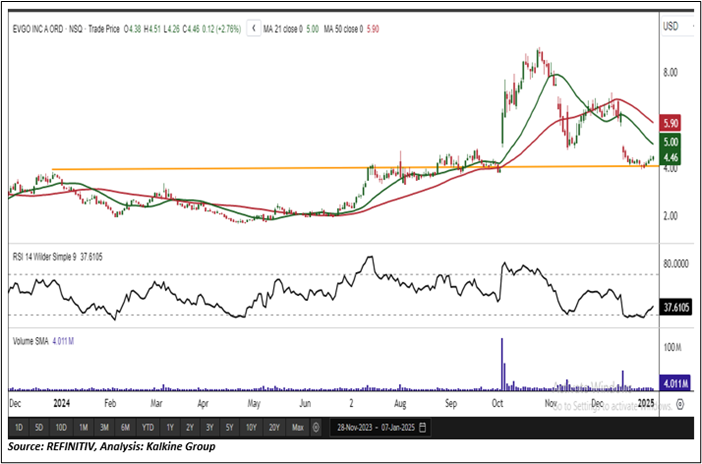Viewport: 702px width, 464px height.
Task: Select the 10D time range button
Action: (61, 428)
